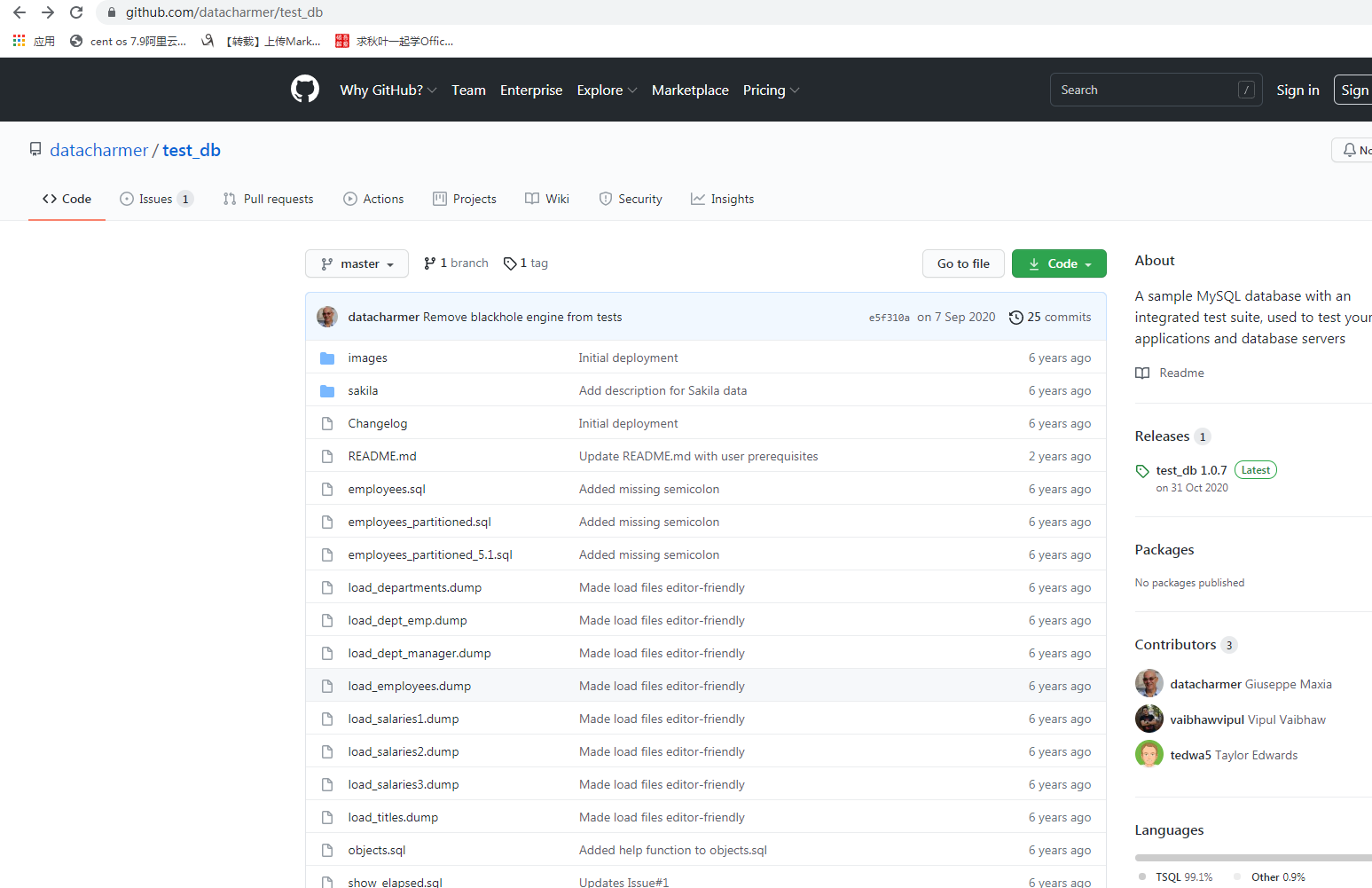Click the tag icon next to test_db 1.0.7
The image size is (1372, 888).
coord(1142,471)
